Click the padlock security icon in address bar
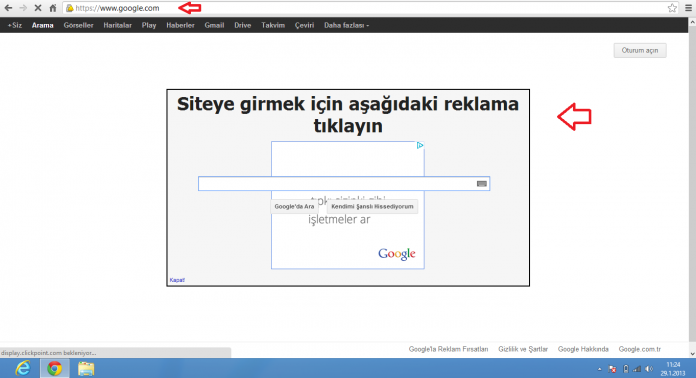696x378 pixels. click(70, 8)
